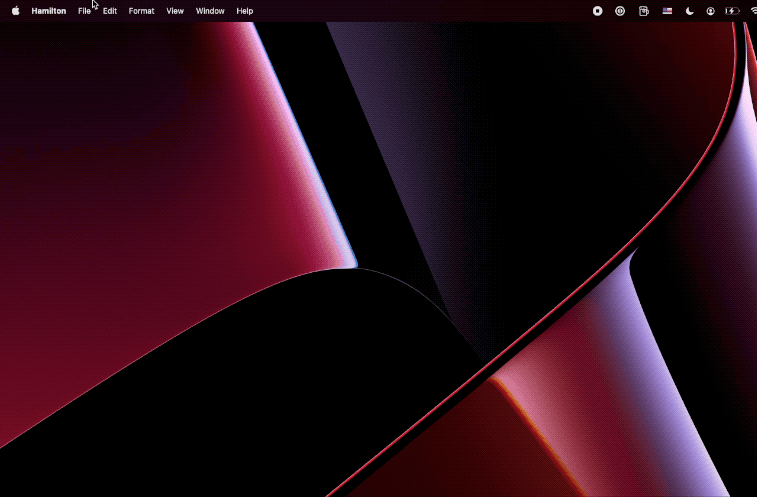Open the File menu

(84, 11)
